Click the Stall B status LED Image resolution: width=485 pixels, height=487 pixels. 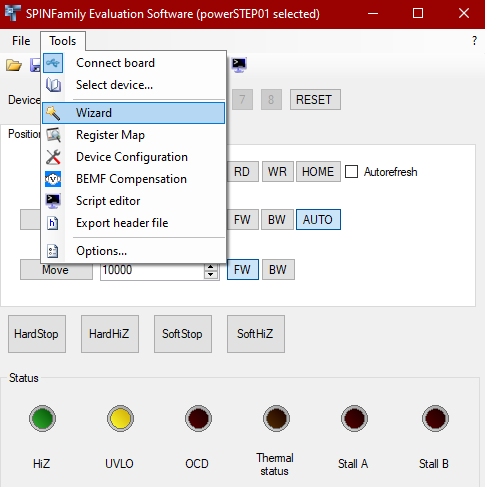[x=435, y=418]
